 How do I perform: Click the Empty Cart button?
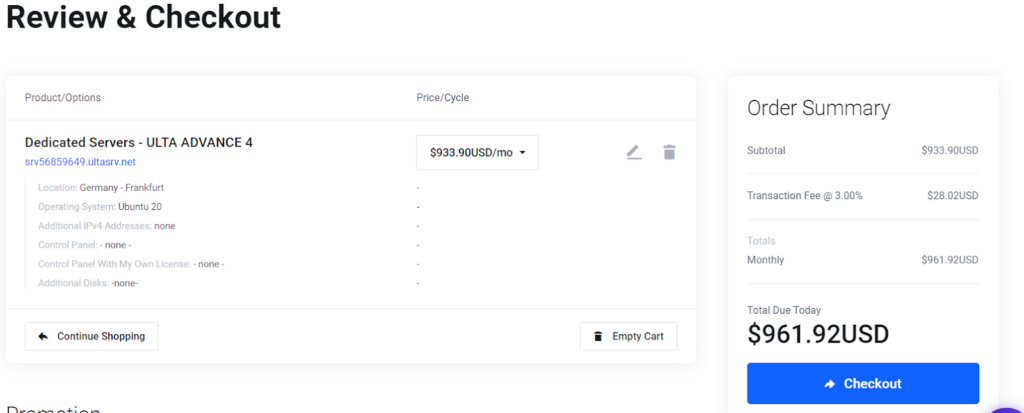(628, 336)
